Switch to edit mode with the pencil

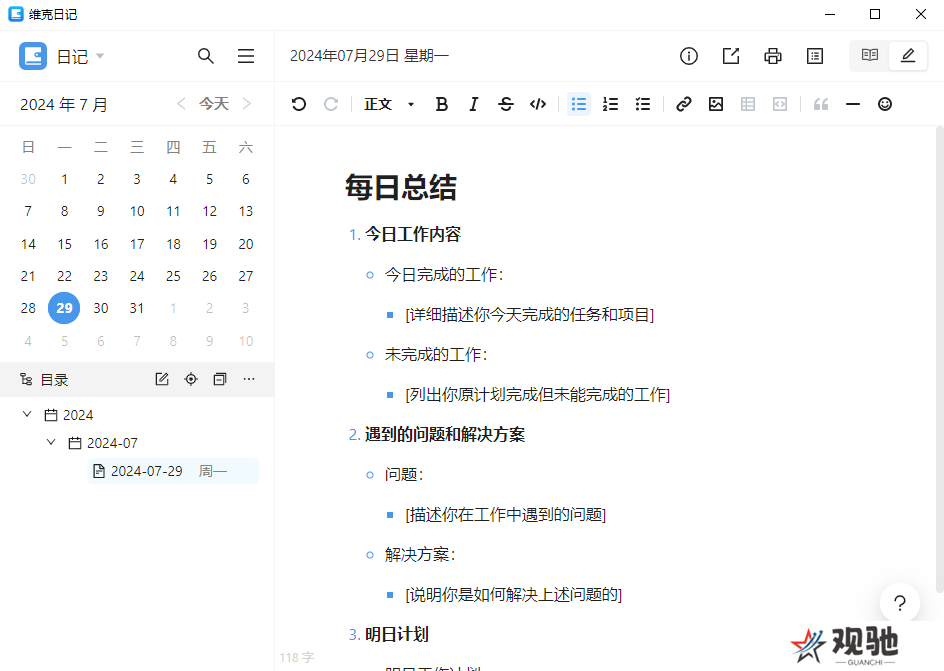coord(908,55)
